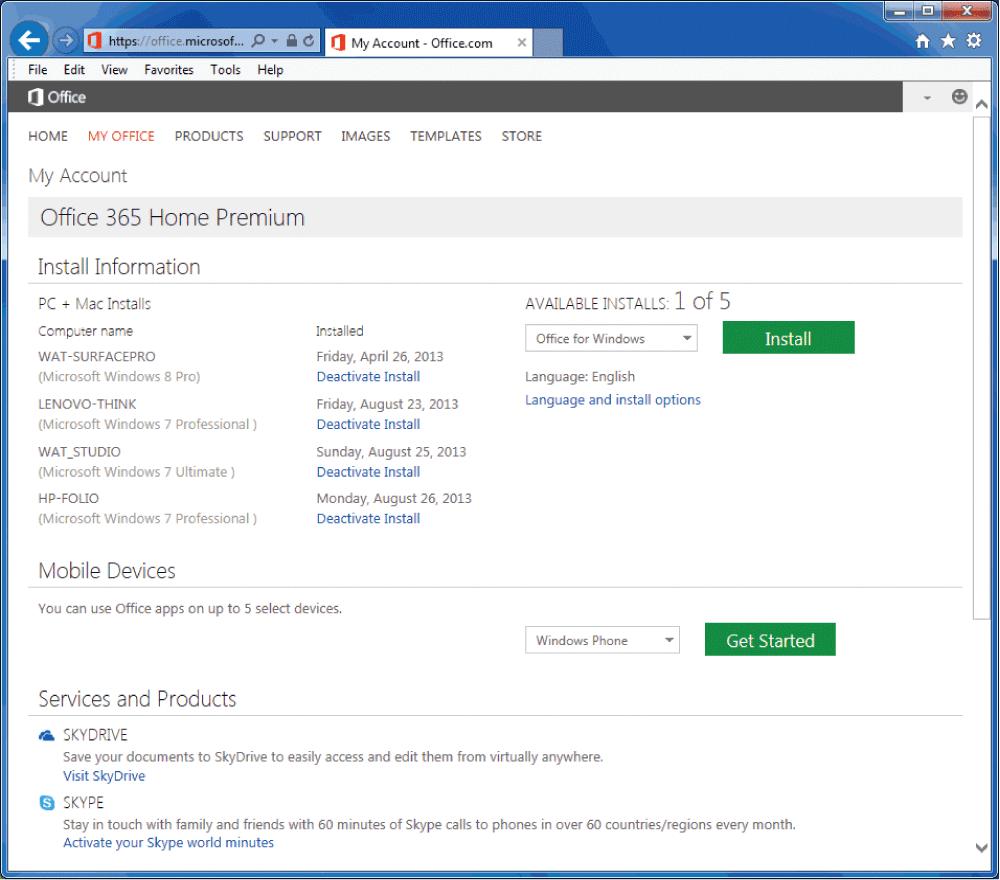Expand the address bar search dropdown arrow

coord(274,41)
